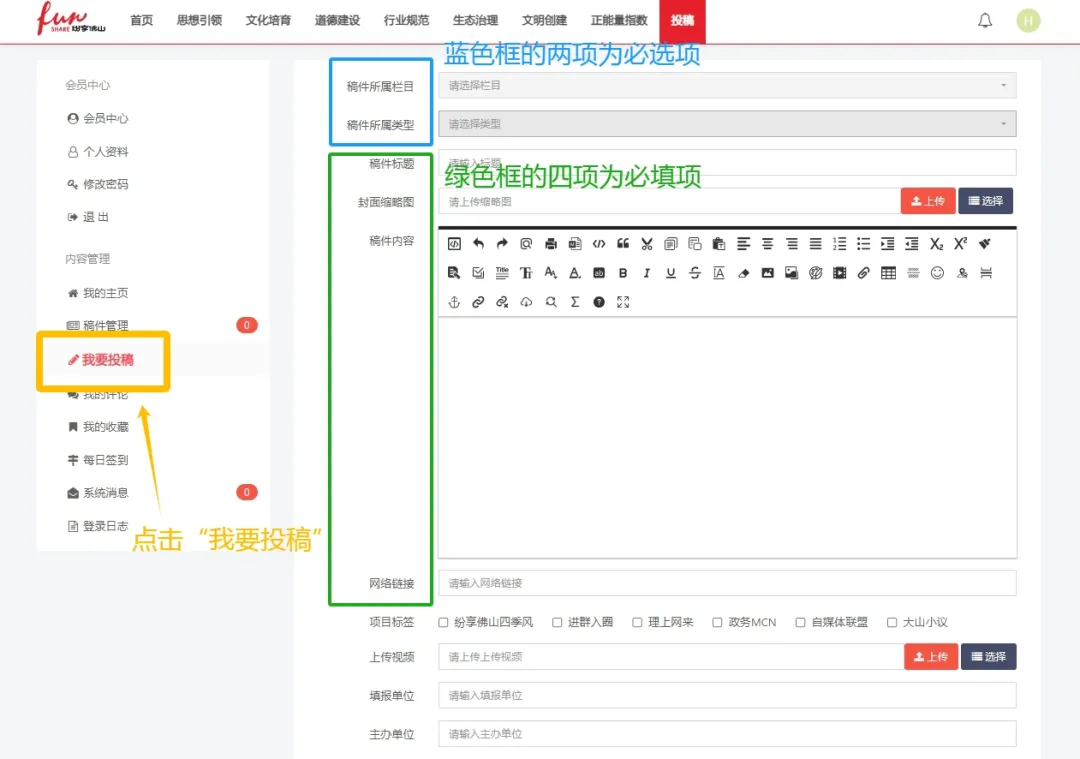Go to 文化培育 in top navigation
1080x759 pixels.
click(268, 21)
